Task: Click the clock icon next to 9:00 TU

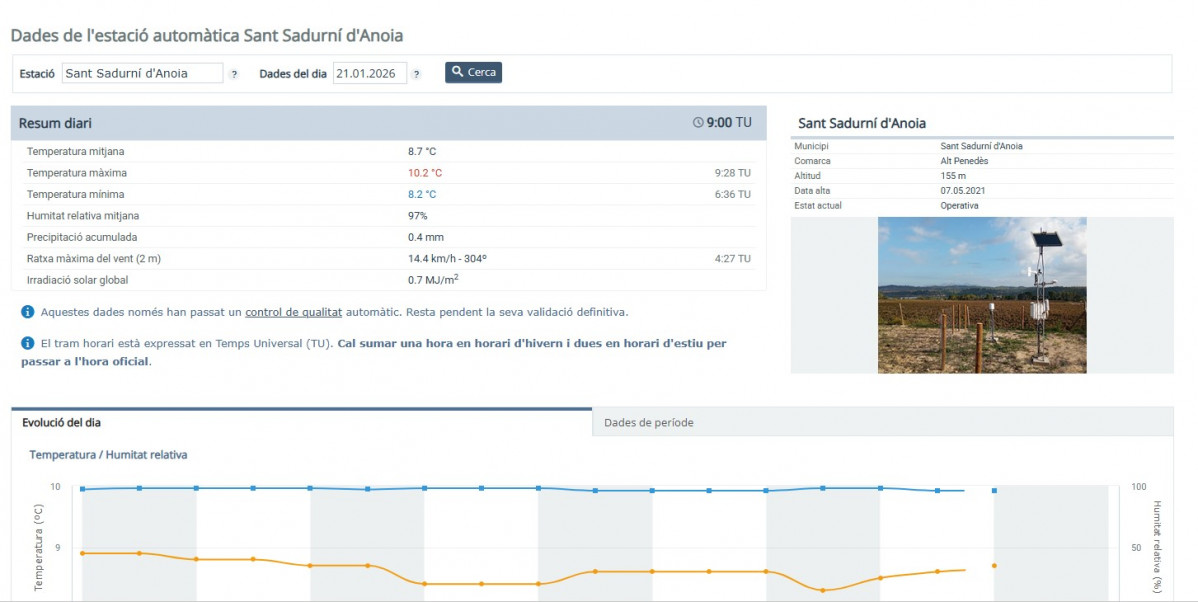Action: click(698, 123)
